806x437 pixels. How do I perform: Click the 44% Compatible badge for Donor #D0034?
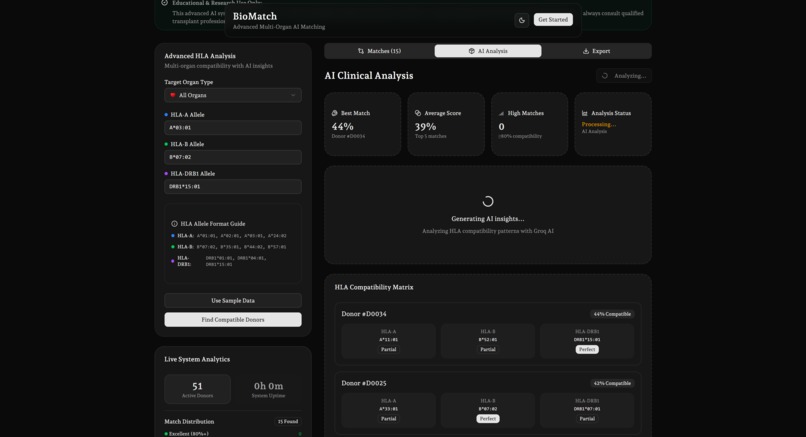[x=612, y=314]
